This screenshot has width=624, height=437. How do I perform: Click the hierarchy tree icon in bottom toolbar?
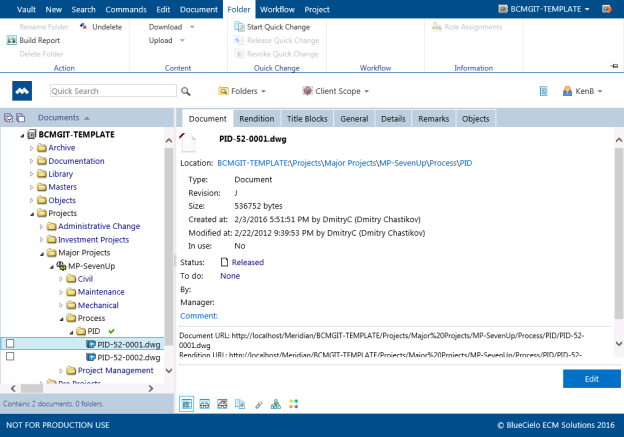[x=275, y=403]
